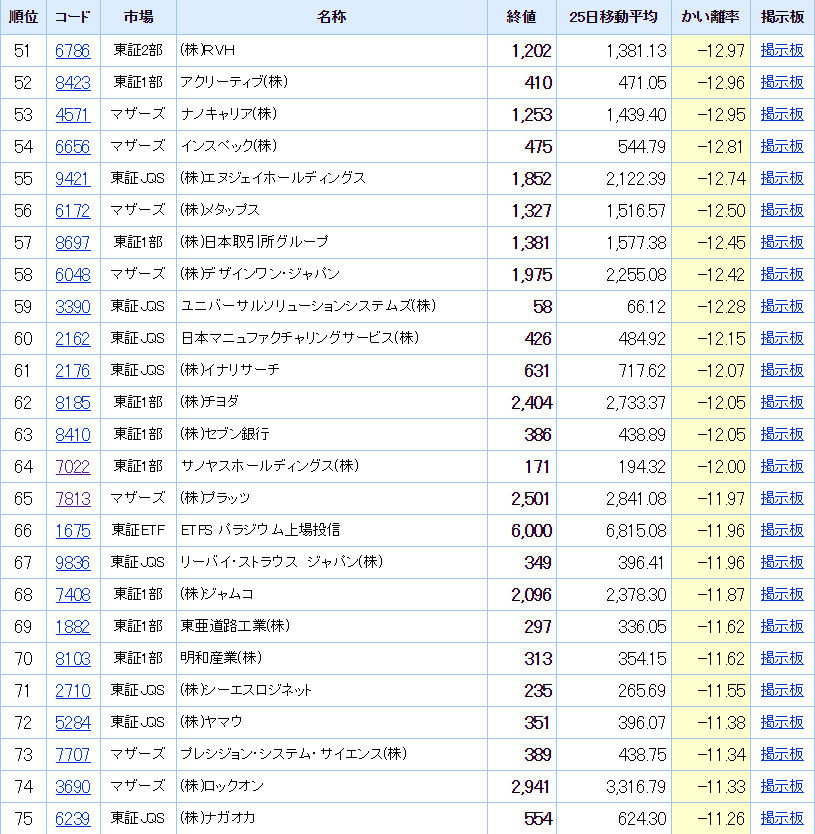This screenshot has width=815, height=834.
Task: Open stock code link 7707
Action: [x=73, y=755]
